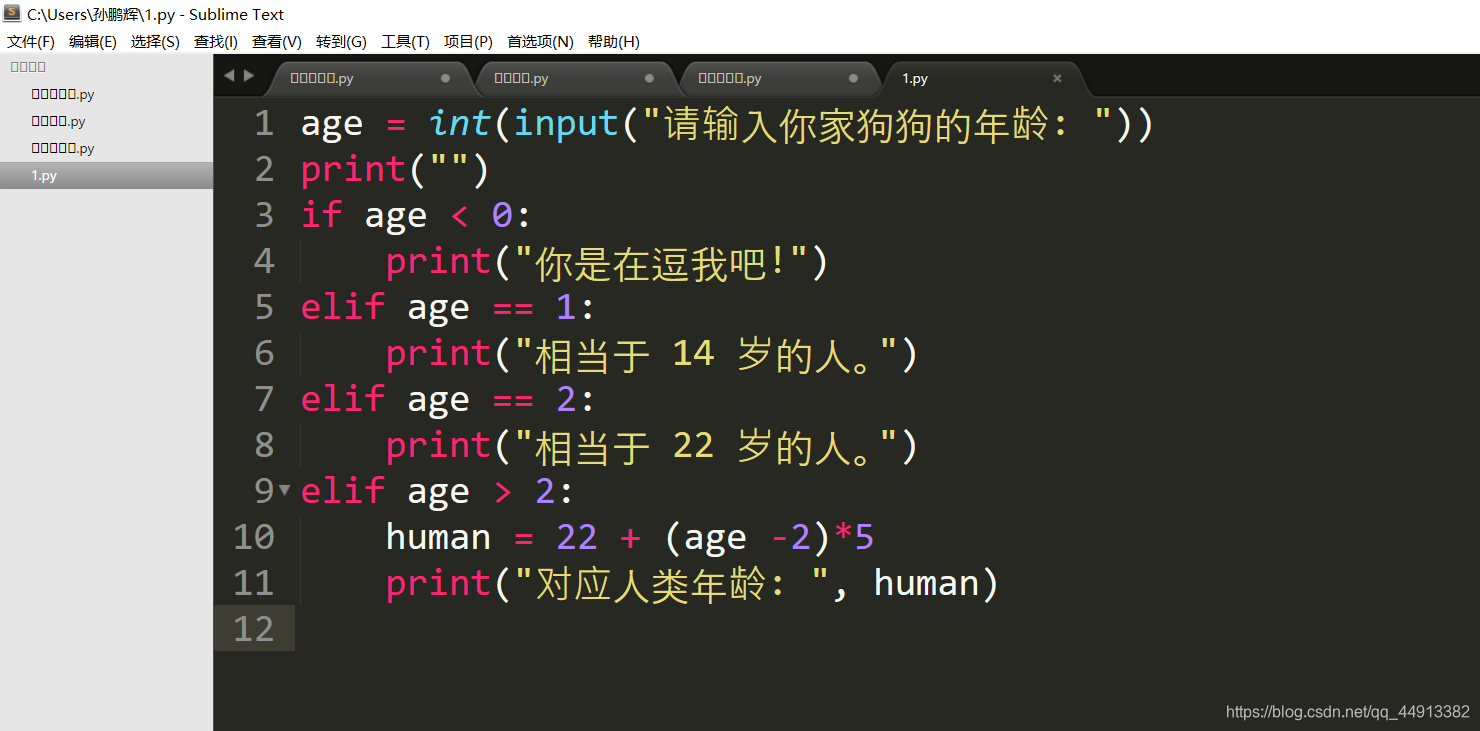Click the human variable on line 10
Screen dimensions: 1480x731
point(438,537)
